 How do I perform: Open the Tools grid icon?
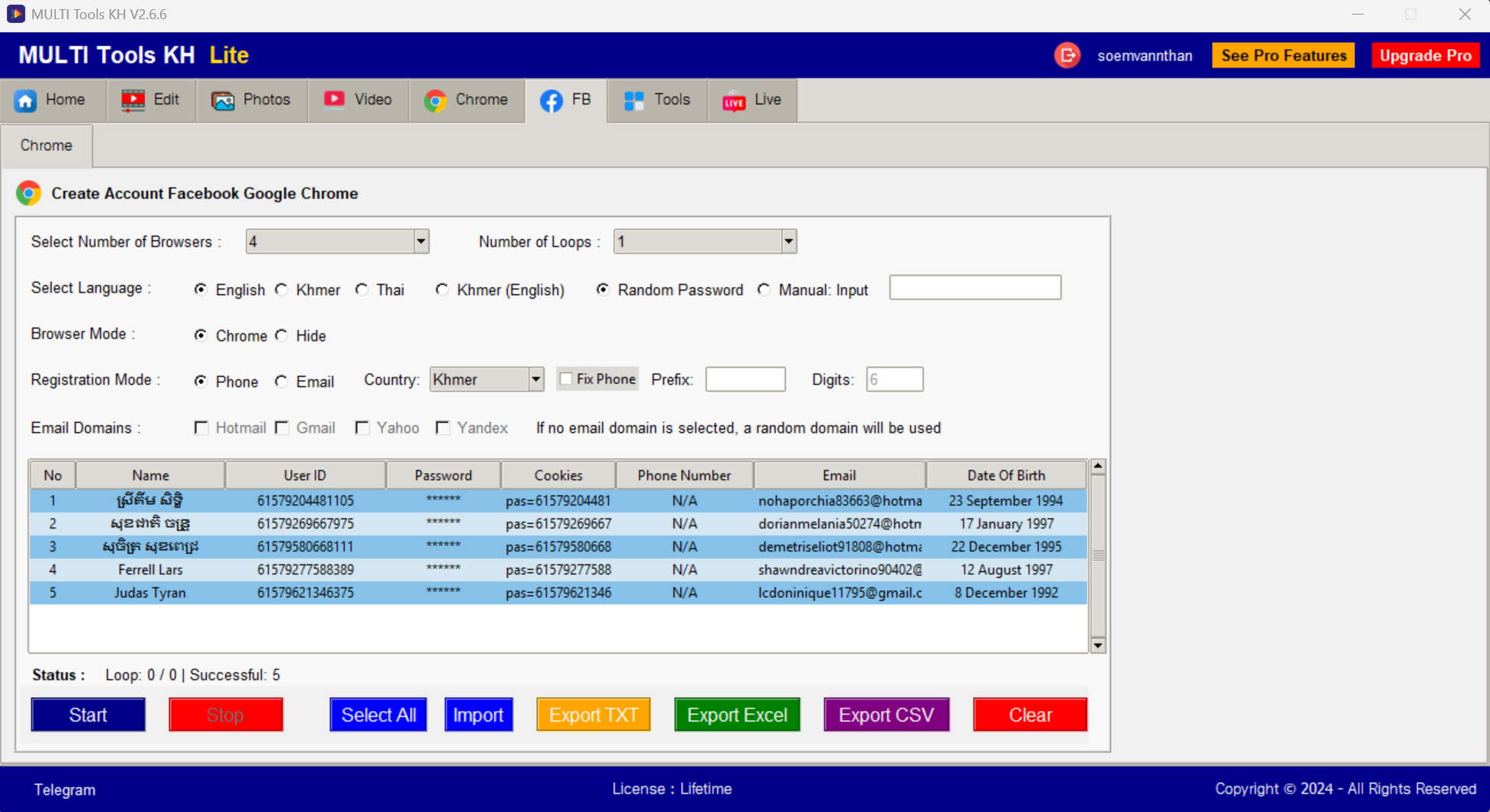click(x=634, y=100)
